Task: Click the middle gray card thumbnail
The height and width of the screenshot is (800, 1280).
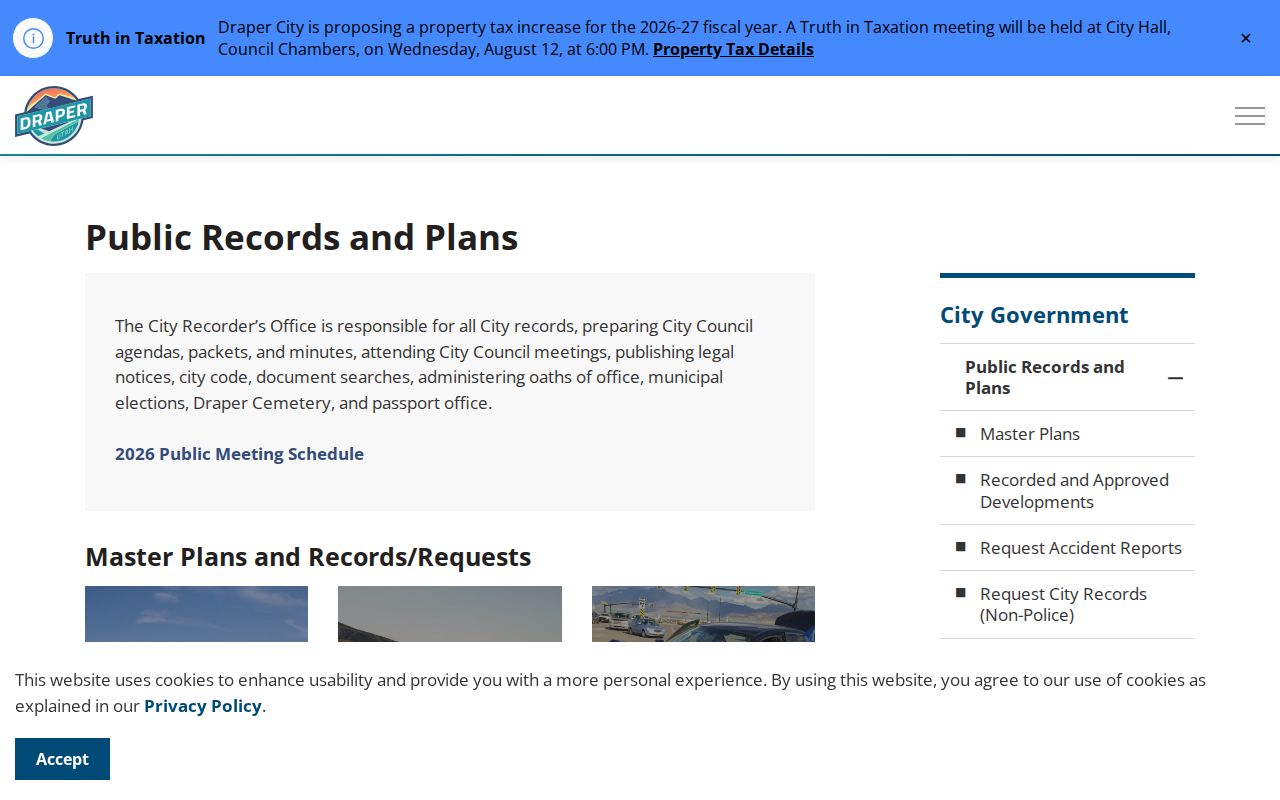Action: [x=450, y=614]
